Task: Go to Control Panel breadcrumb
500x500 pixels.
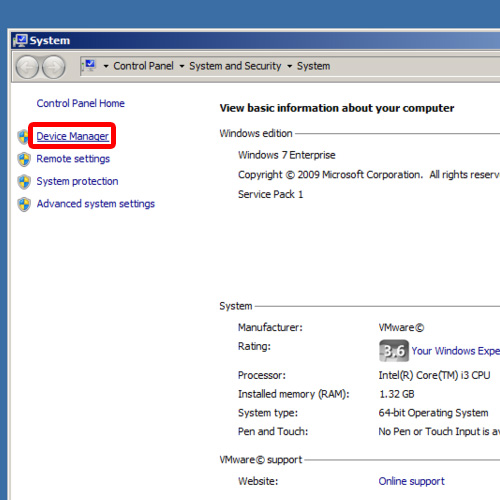Action: click(x=143, y=66)
